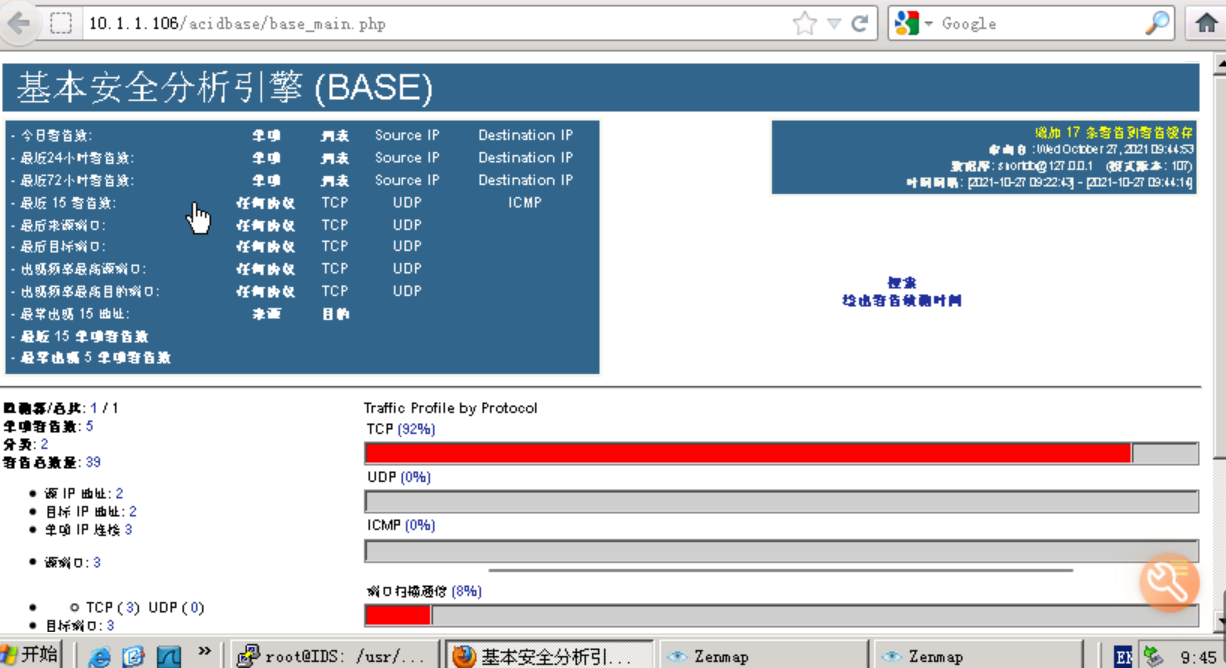Reload the page with the refresh icon
The width and height of the screenshot is (1226, 668).
[x=859, y=23]
